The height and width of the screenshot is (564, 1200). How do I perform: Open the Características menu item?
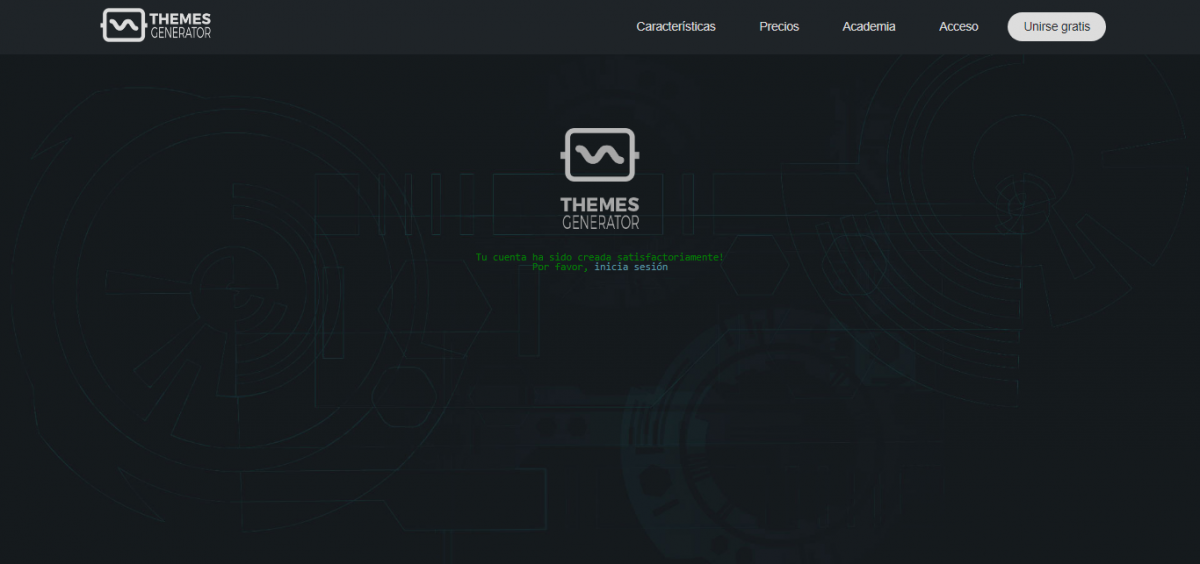coord(675,27)
